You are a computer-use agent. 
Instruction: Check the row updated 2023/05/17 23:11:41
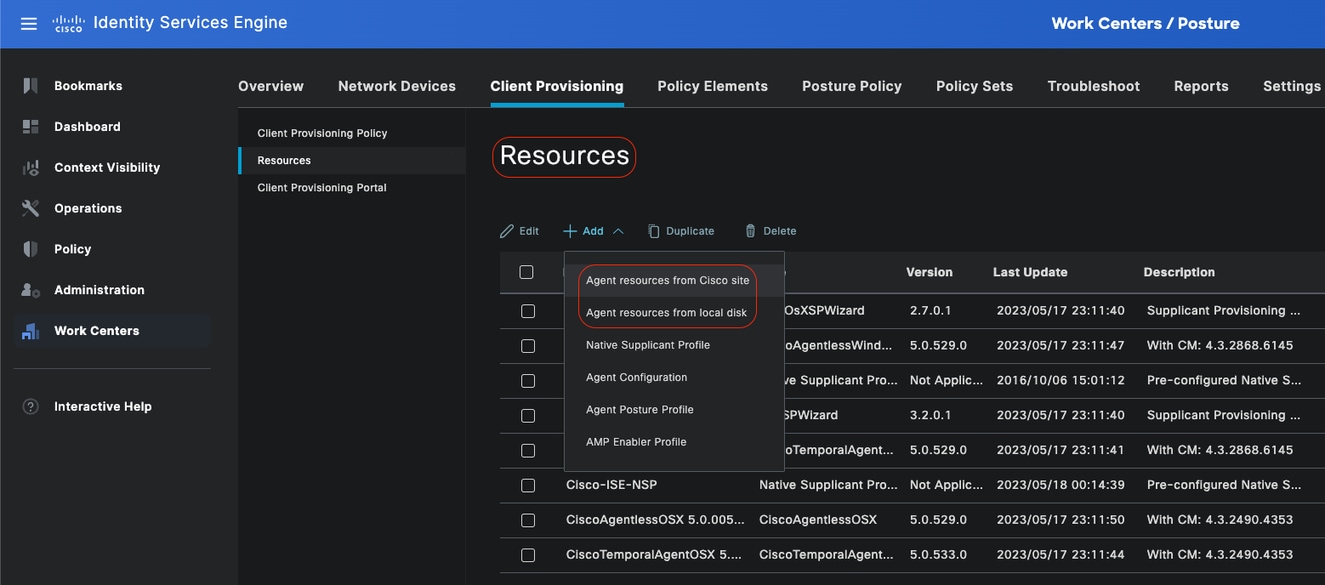click(528, 451)
